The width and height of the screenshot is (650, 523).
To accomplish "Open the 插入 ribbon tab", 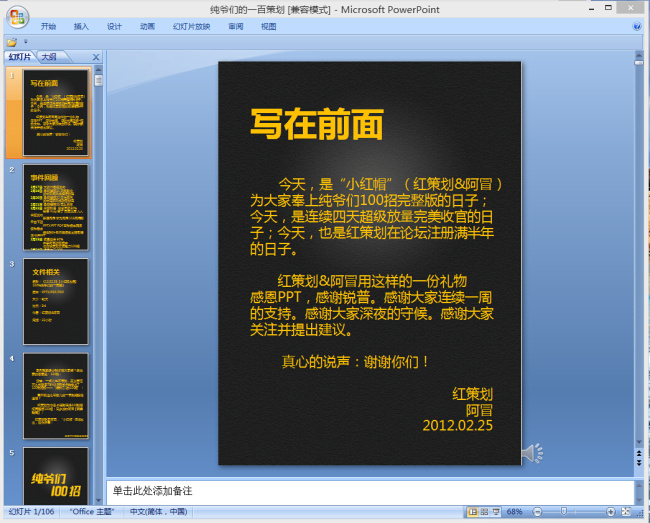I will (81, 27).
